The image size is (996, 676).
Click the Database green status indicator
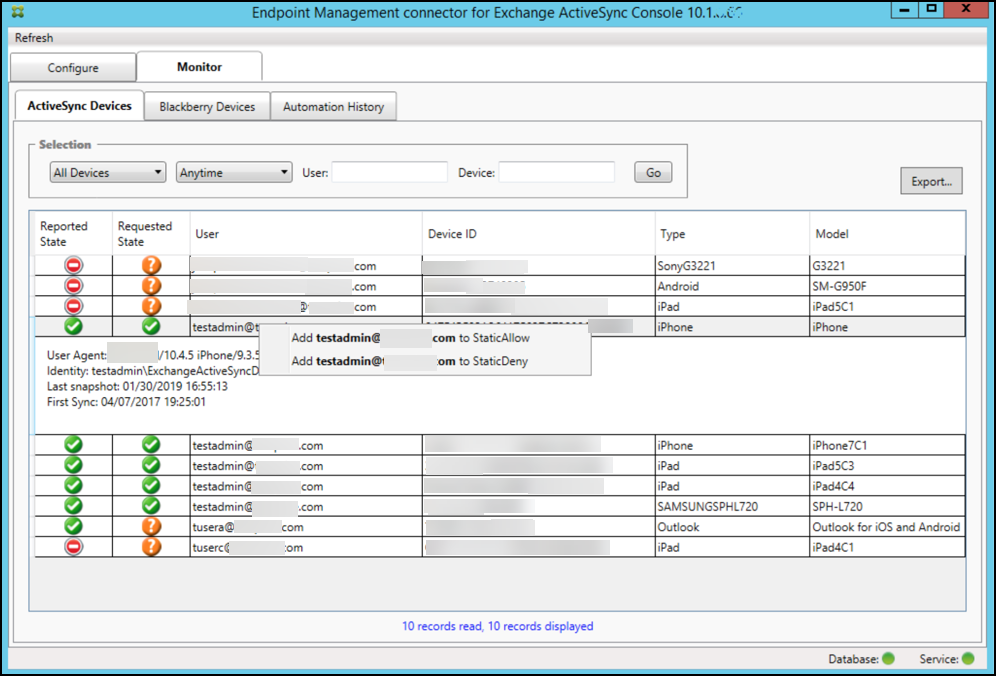coord(889,659)
